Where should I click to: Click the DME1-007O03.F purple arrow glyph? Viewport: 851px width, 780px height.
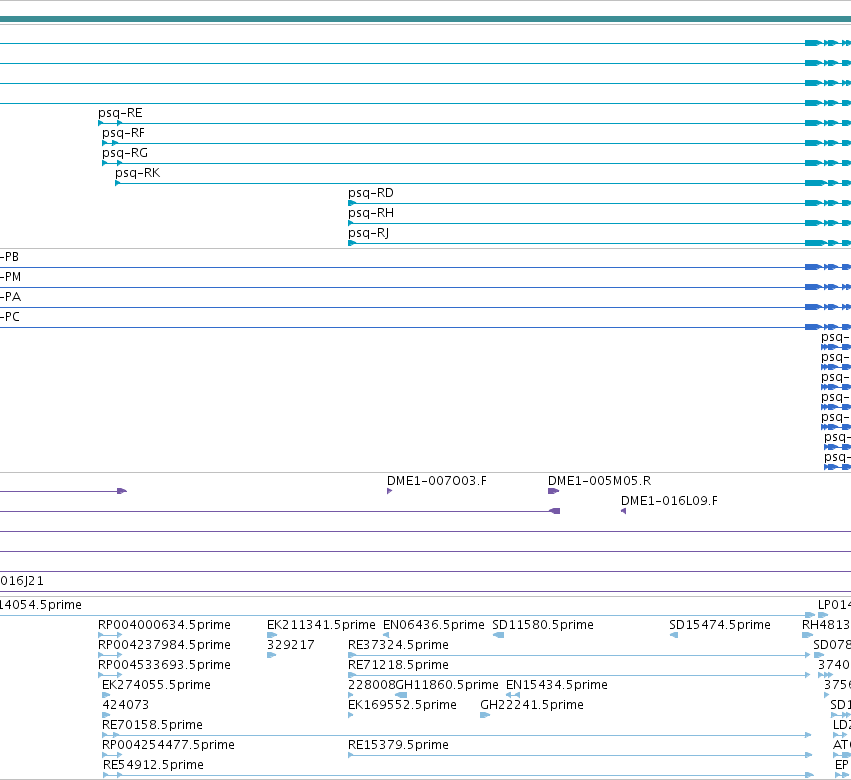389,491
